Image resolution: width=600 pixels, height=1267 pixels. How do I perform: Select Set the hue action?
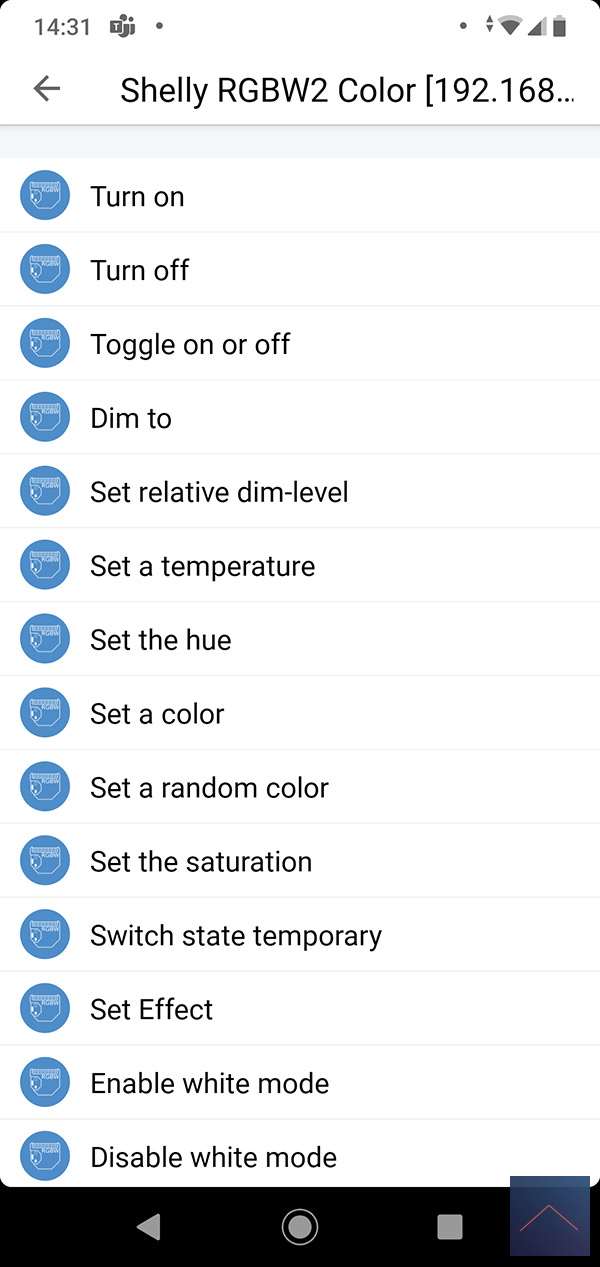click(161, 640)
